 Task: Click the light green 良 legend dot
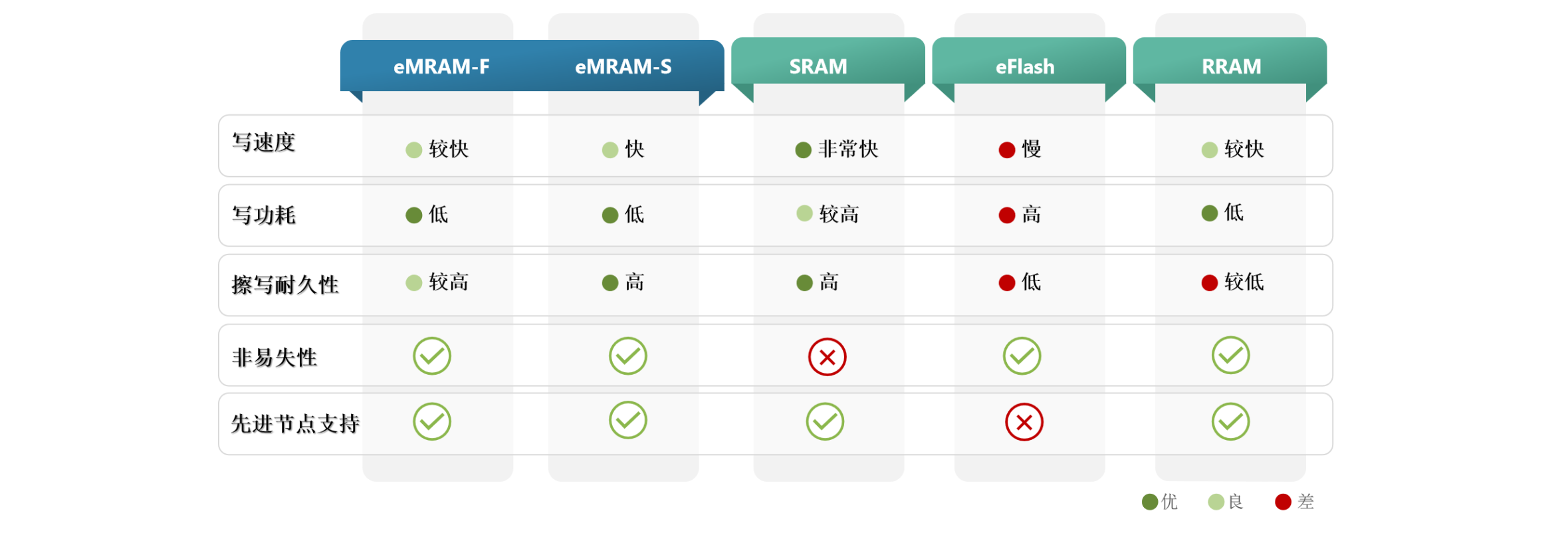click(x=1216, y=502)
